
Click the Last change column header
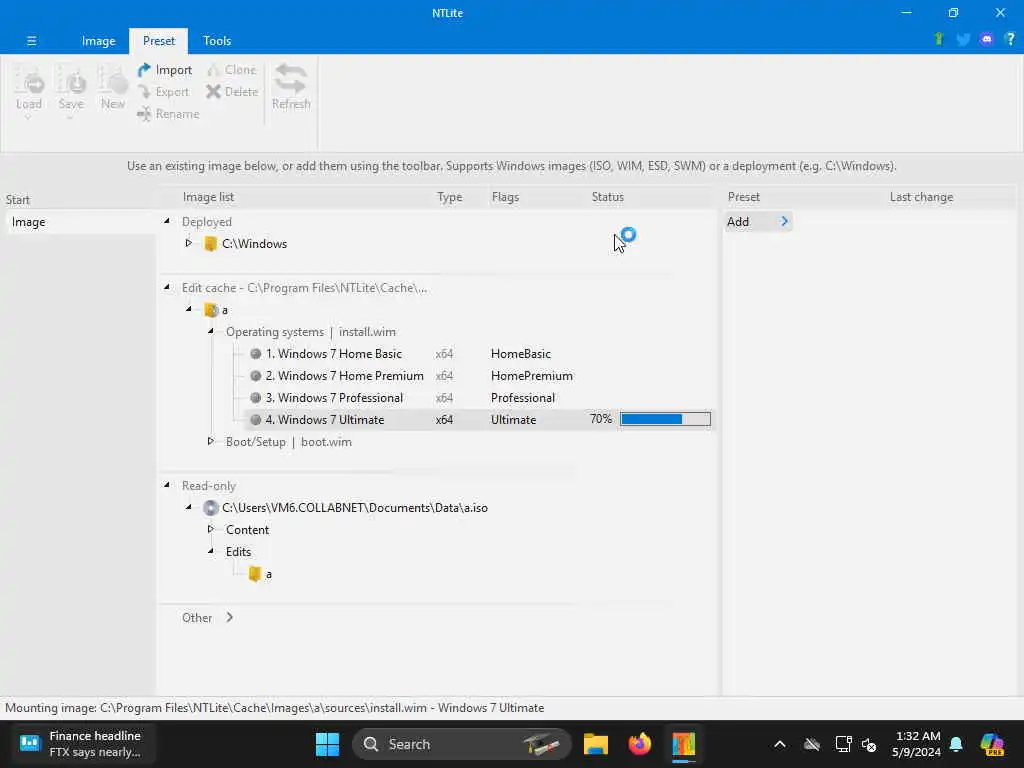coord(921,197)
